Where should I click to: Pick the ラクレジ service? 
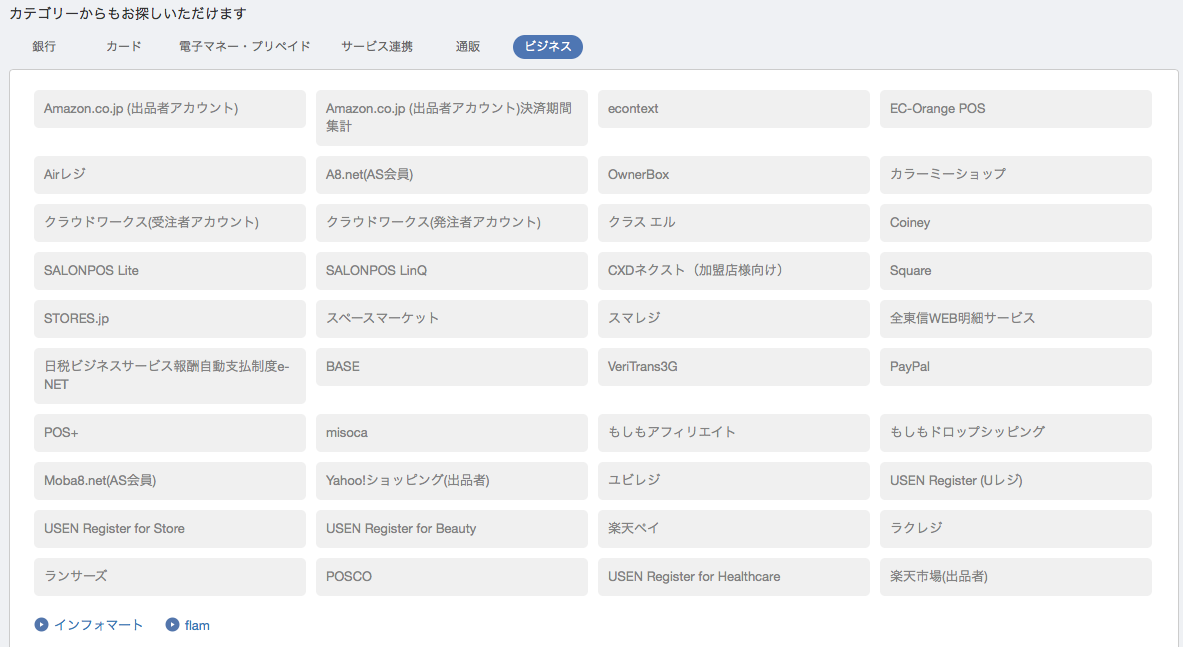pyautogui.click(x=1016, y=529)
